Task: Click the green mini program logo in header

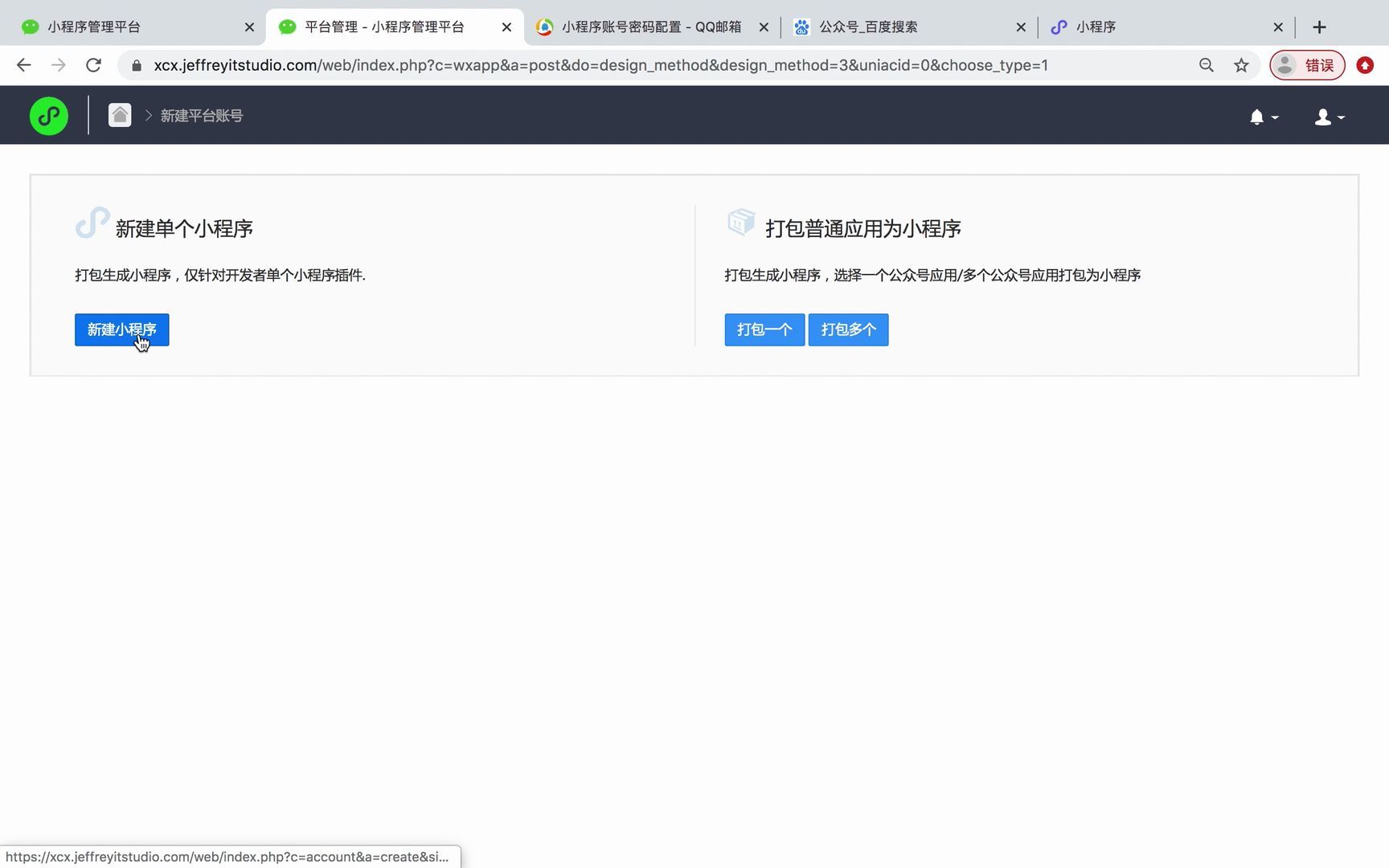Action: [48, 116]
